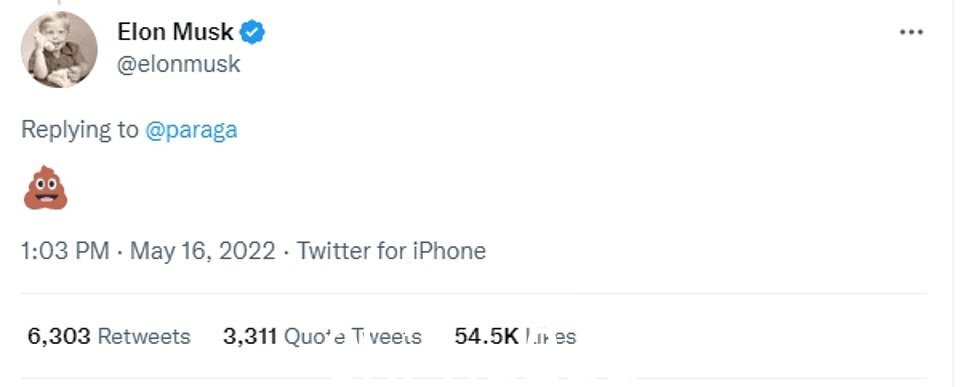Screen dimensions: 962x387
Task: View the 3,311 Quote Tweets list
Action: pyautogui.click(x=322, y=336)
